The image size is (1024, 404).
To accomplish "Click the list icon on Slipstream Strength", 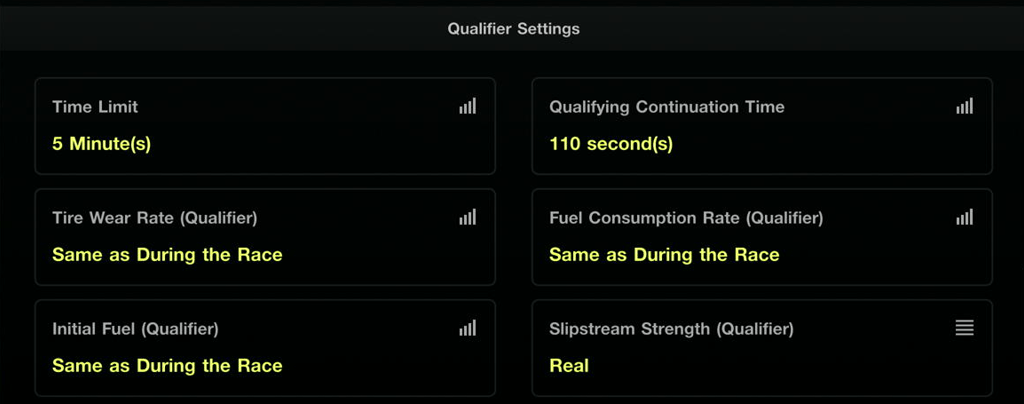I will point(964,328).
